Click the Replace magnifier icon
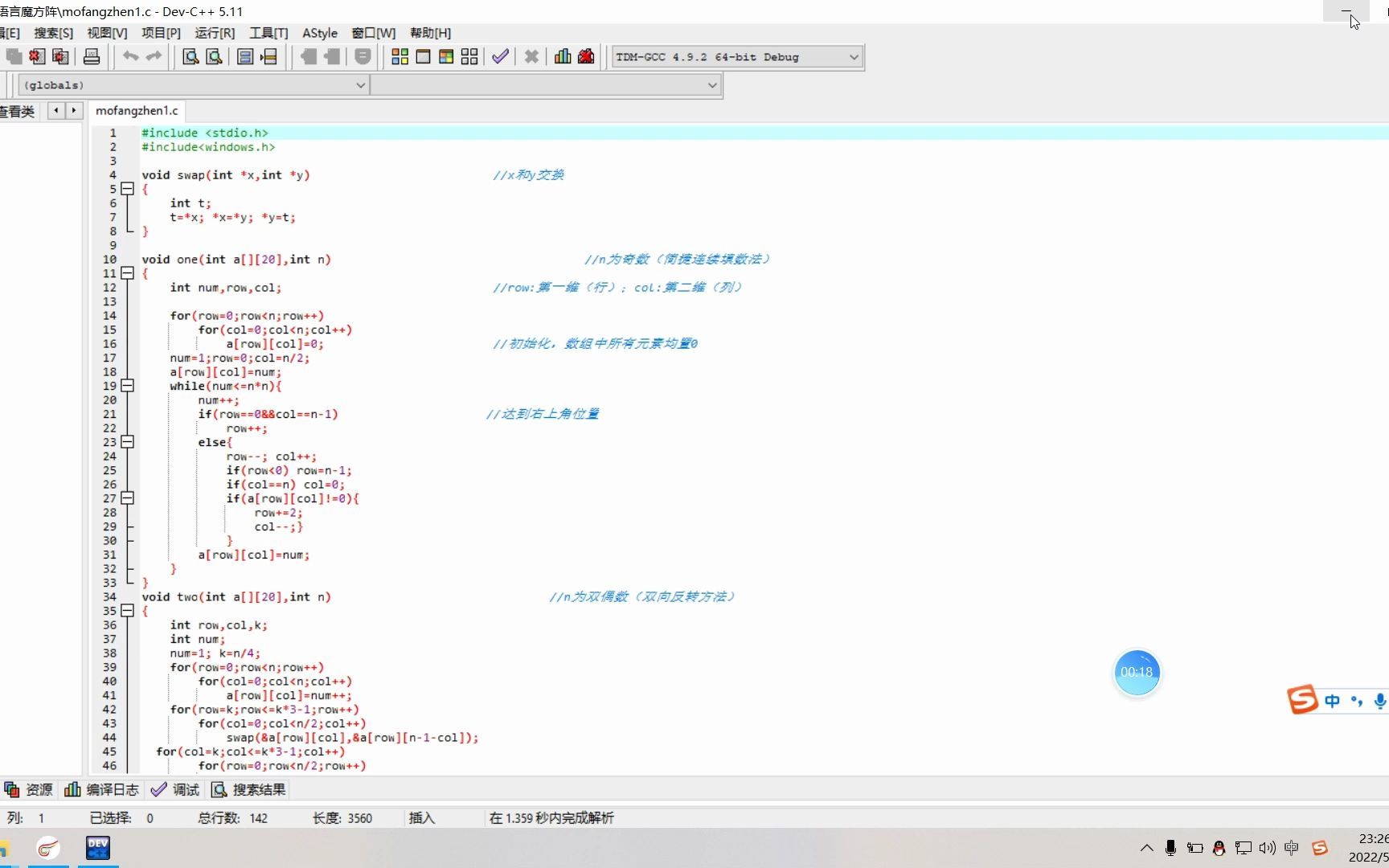This screenshot has width=1389, height=868. [x=214, y=56]
